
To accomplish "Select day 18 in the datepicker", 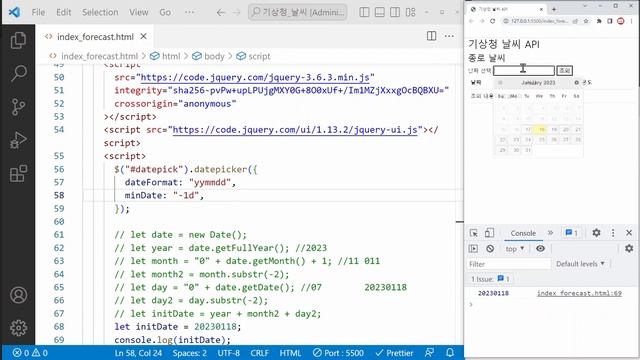I will click(x=541, y=129).
